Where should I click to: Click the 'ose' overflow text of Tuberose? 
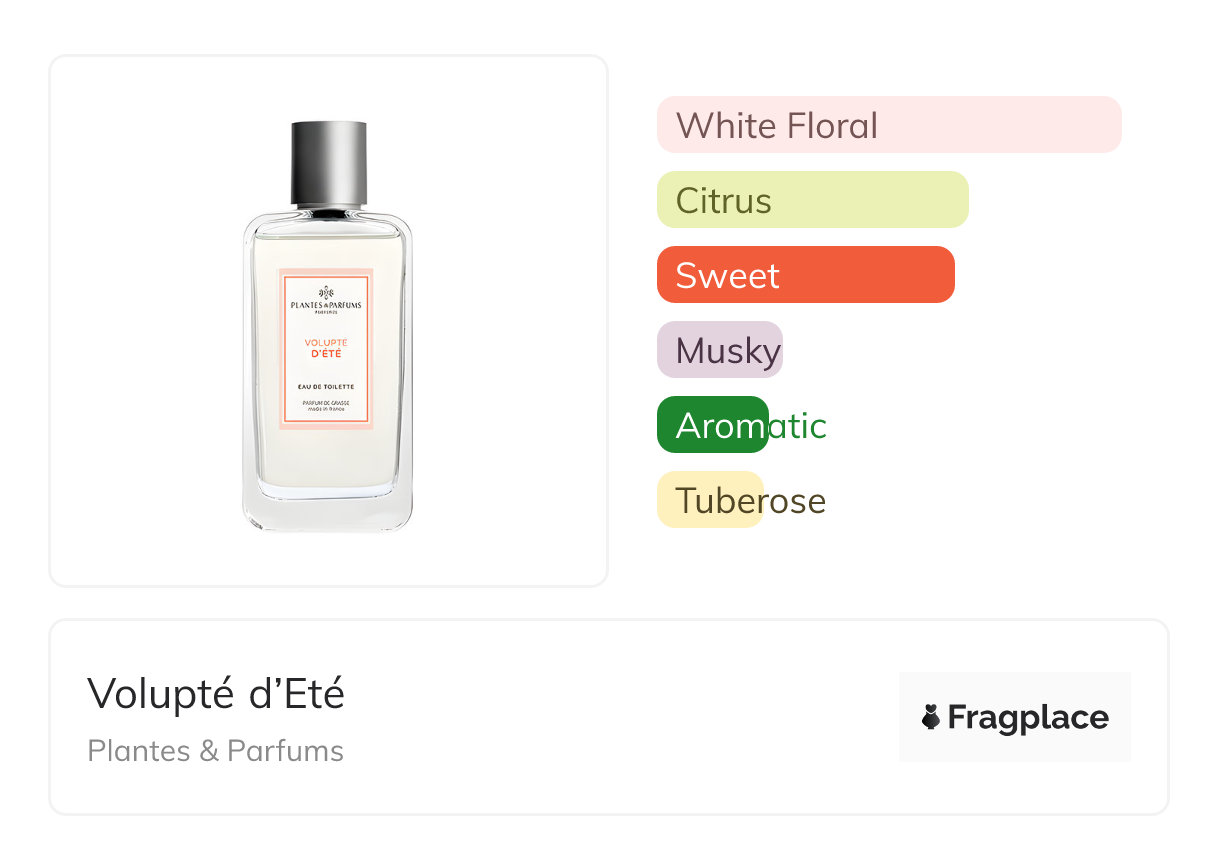click(795, 500)
